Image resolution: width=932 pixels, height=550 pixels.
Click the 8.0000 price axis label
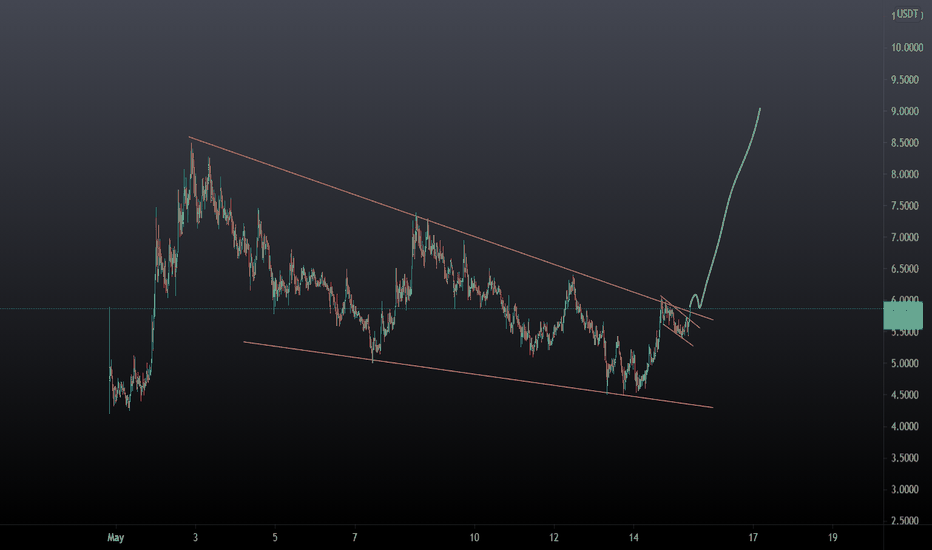coord(904,174)
